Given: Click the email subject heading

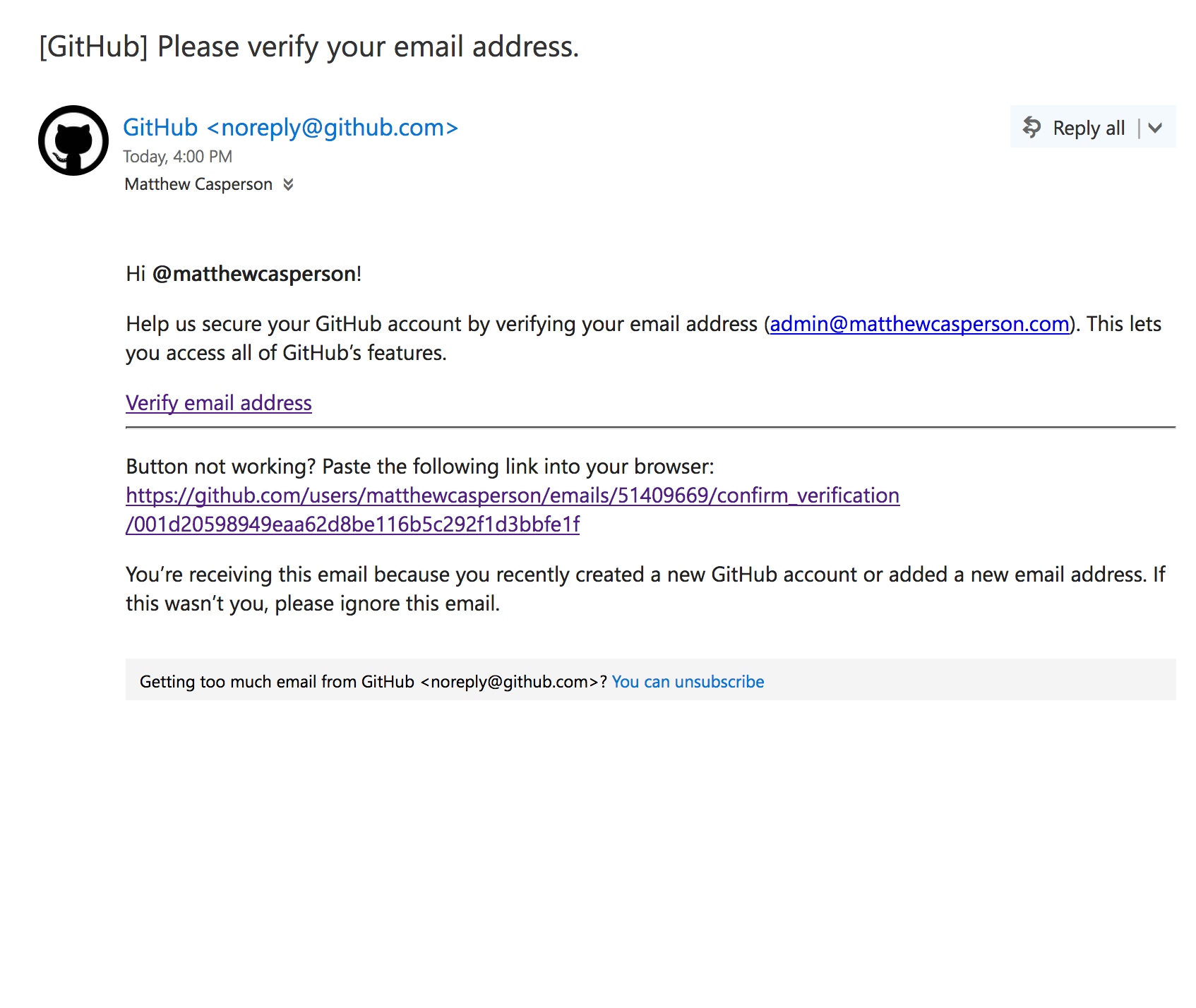Looking at the screenshot, I should point(309,47).
